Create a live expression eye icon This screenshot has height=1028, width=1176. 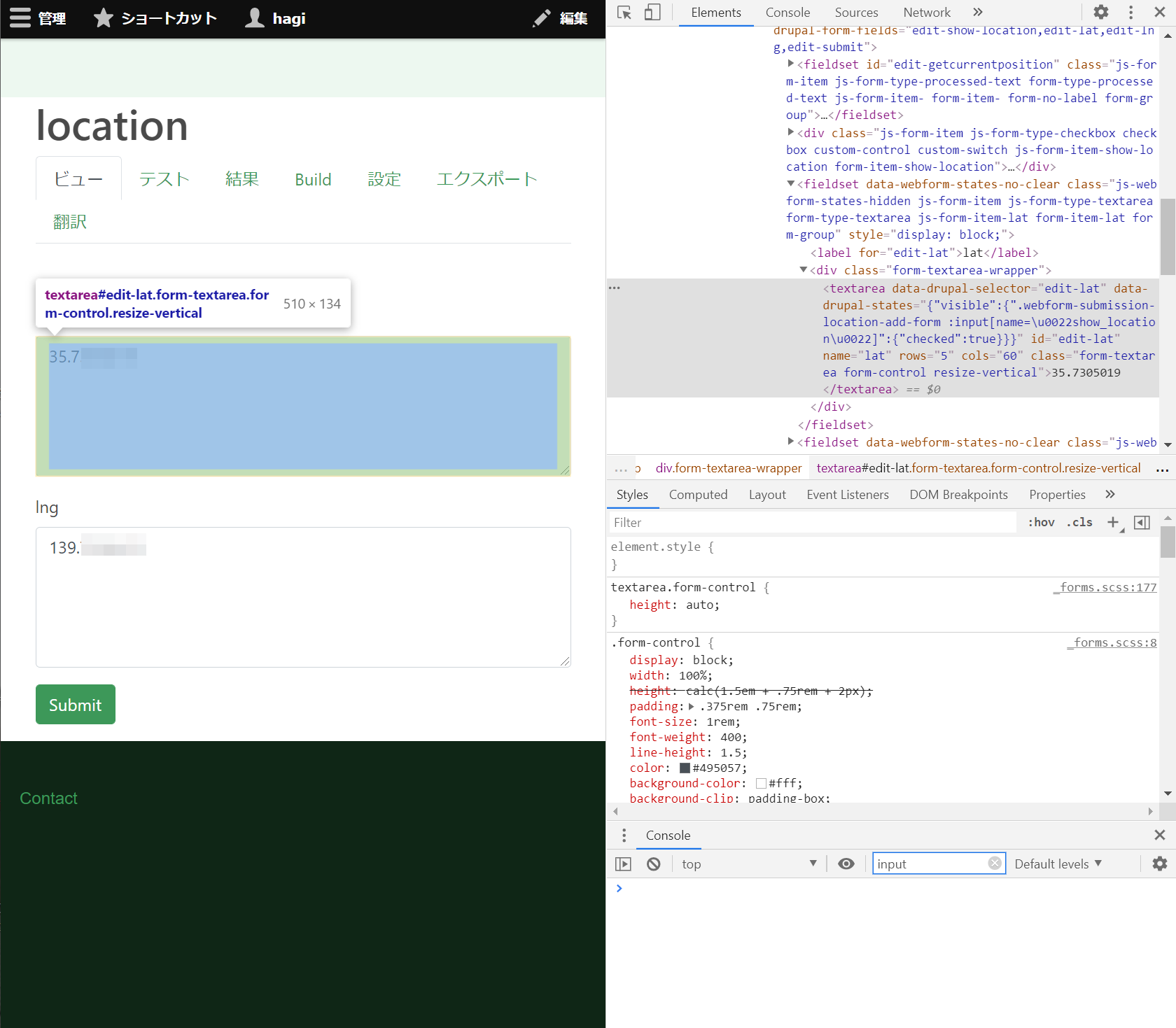pyautogui.click(x=846, y=864)
